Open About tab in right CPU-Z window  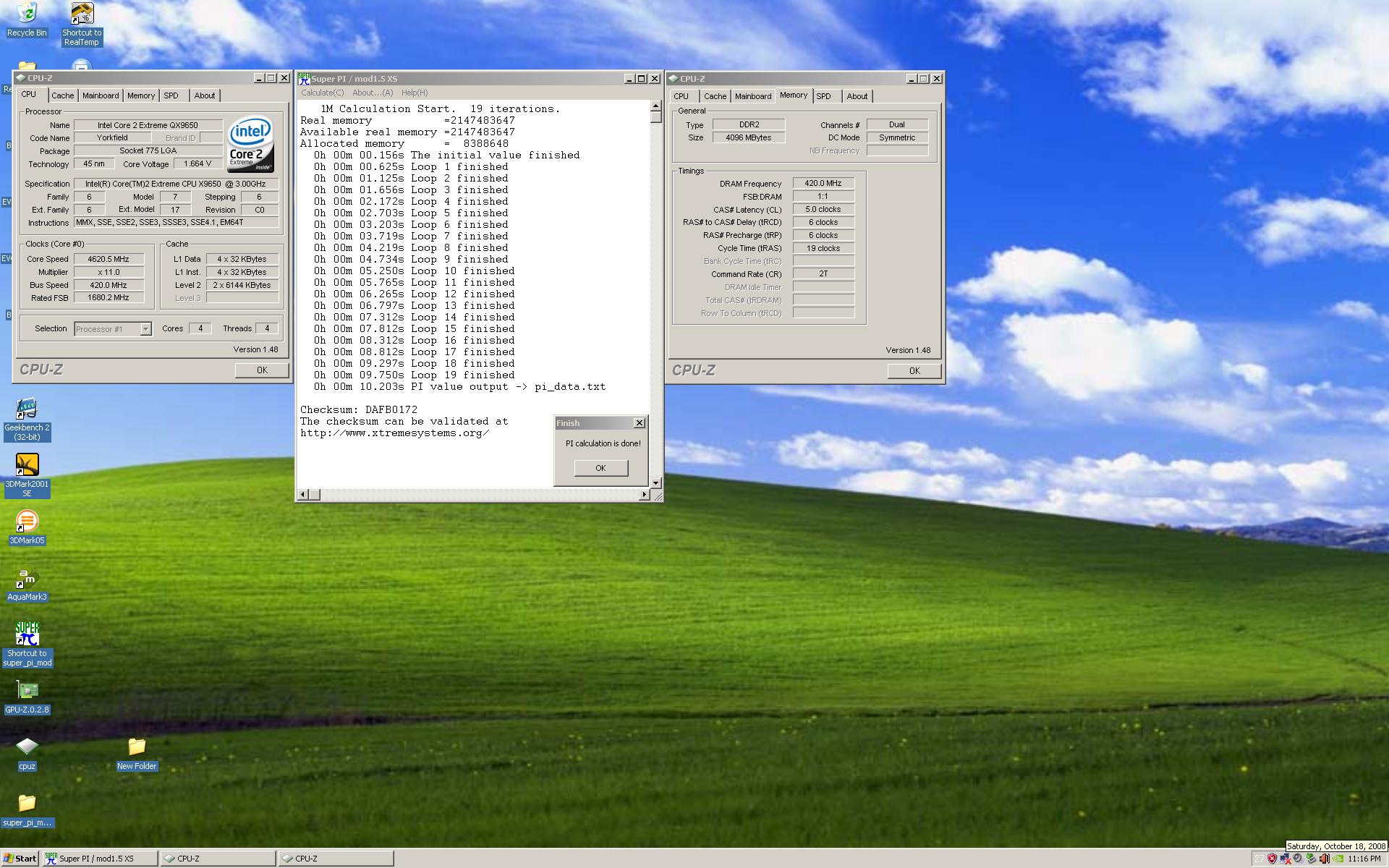pos(857,96)
